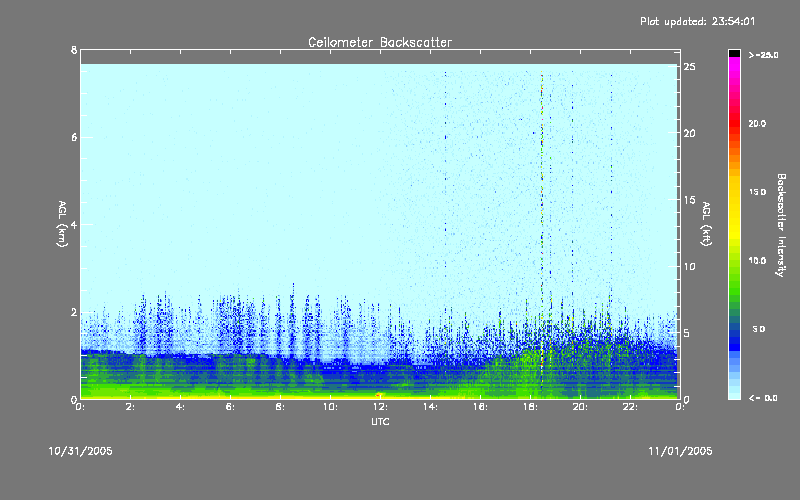The image size is (800, 500).
Task: Click the '20:' hour tick label on x-axis
Action: click(581, 407)
